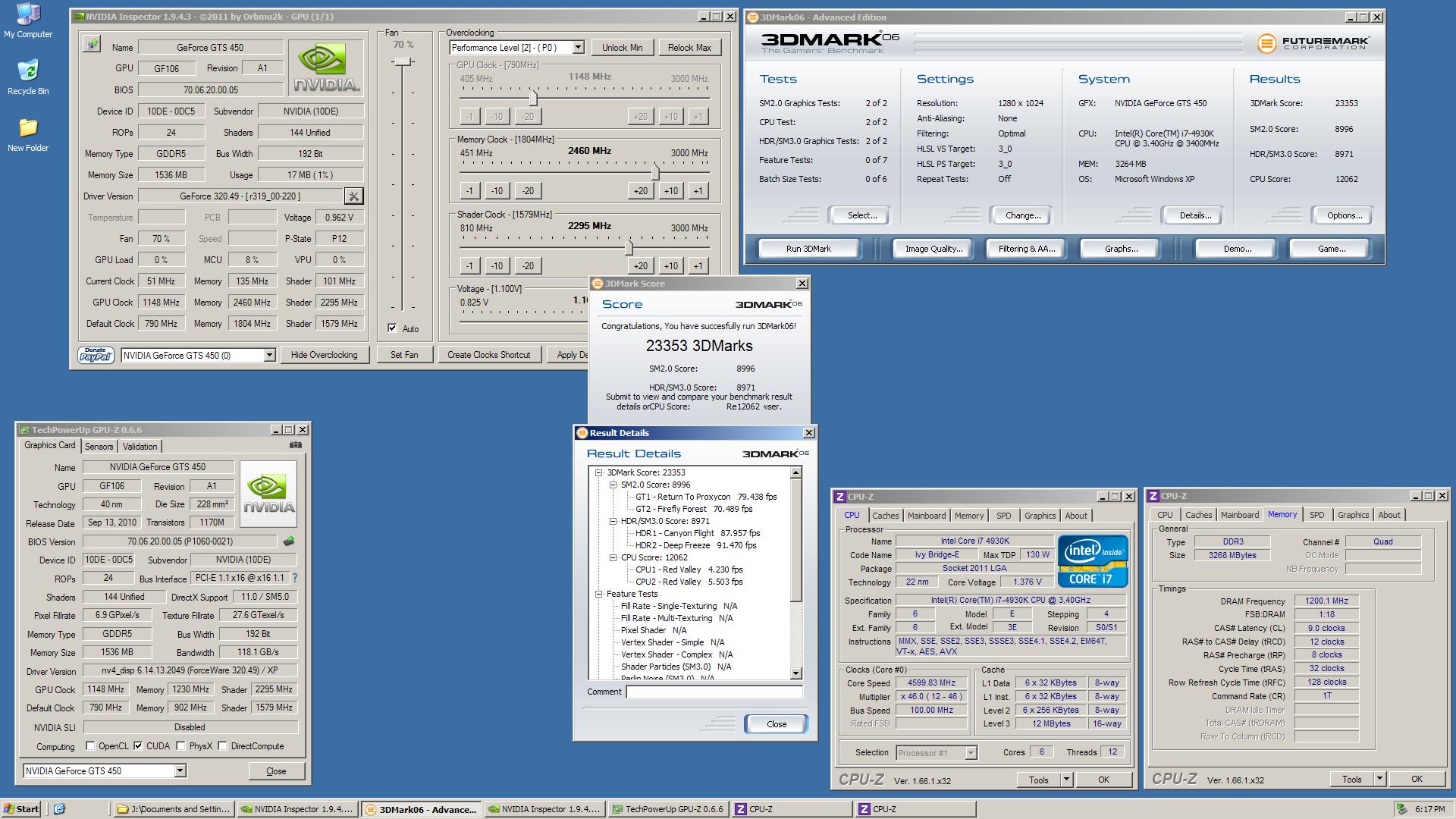Click the GPU-Z BIOS save icon
This screenshot has width=1456, height=819.
tap(289, 541)
